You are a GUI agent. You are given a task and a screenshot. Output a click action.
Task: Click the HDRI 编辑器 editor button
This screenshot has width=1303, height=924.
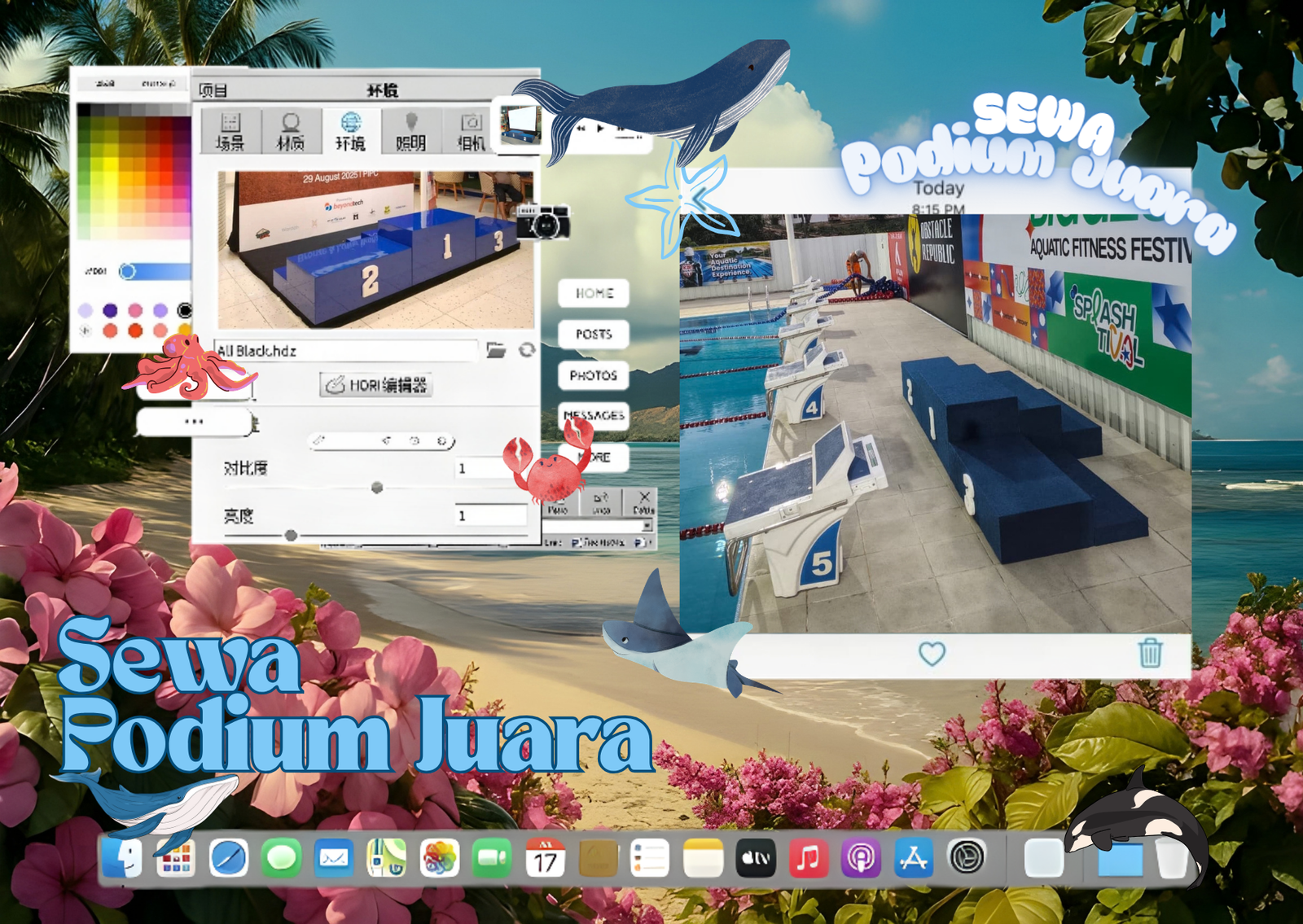click(x=375, y=385)
